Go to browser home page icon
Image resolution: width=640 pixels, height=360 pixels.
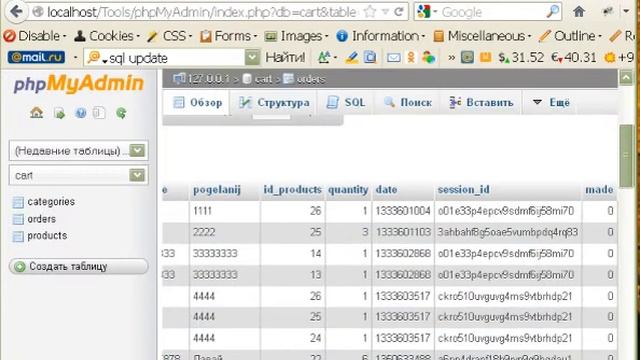579,12
